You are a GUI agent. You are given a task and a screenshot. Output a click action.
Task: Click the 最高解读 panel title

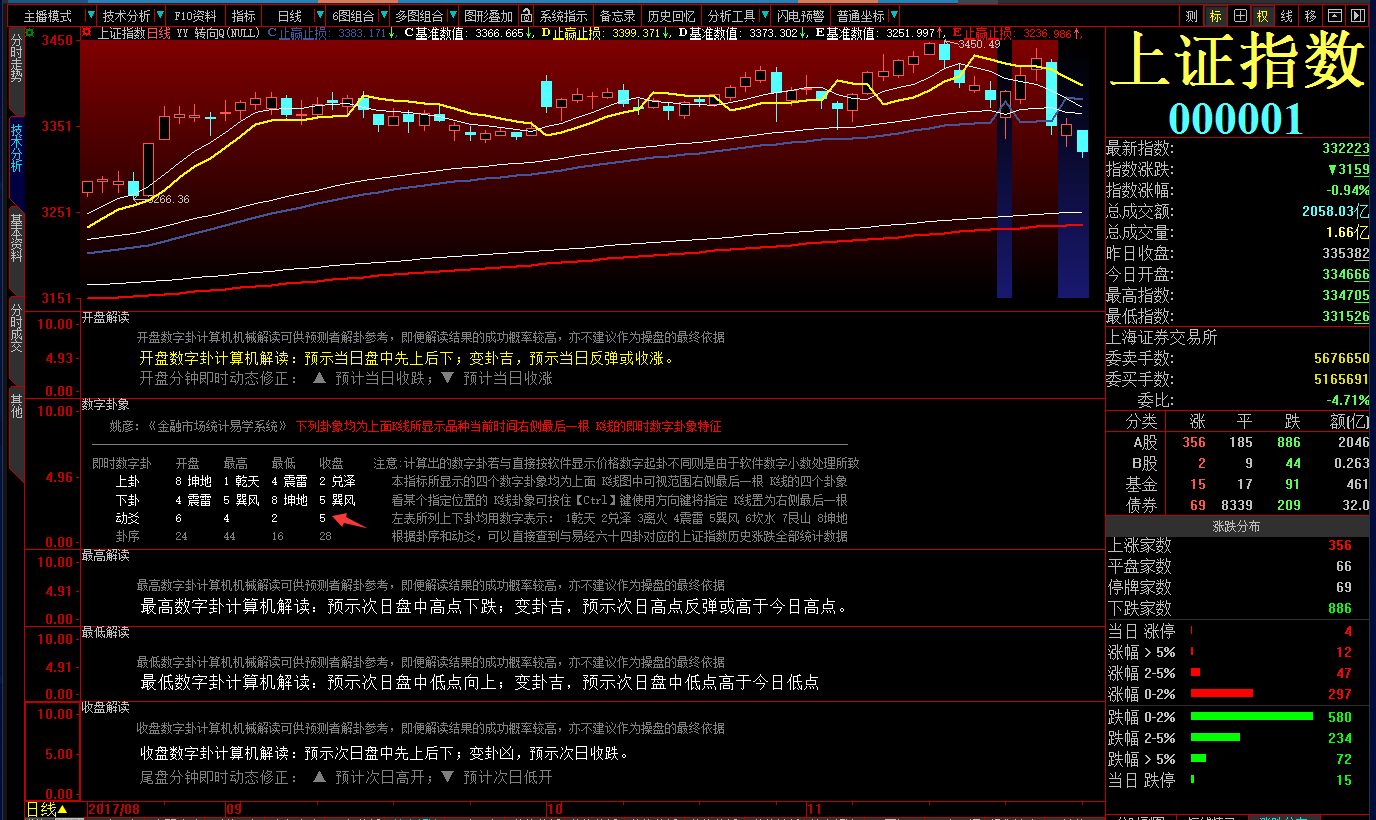105,554
